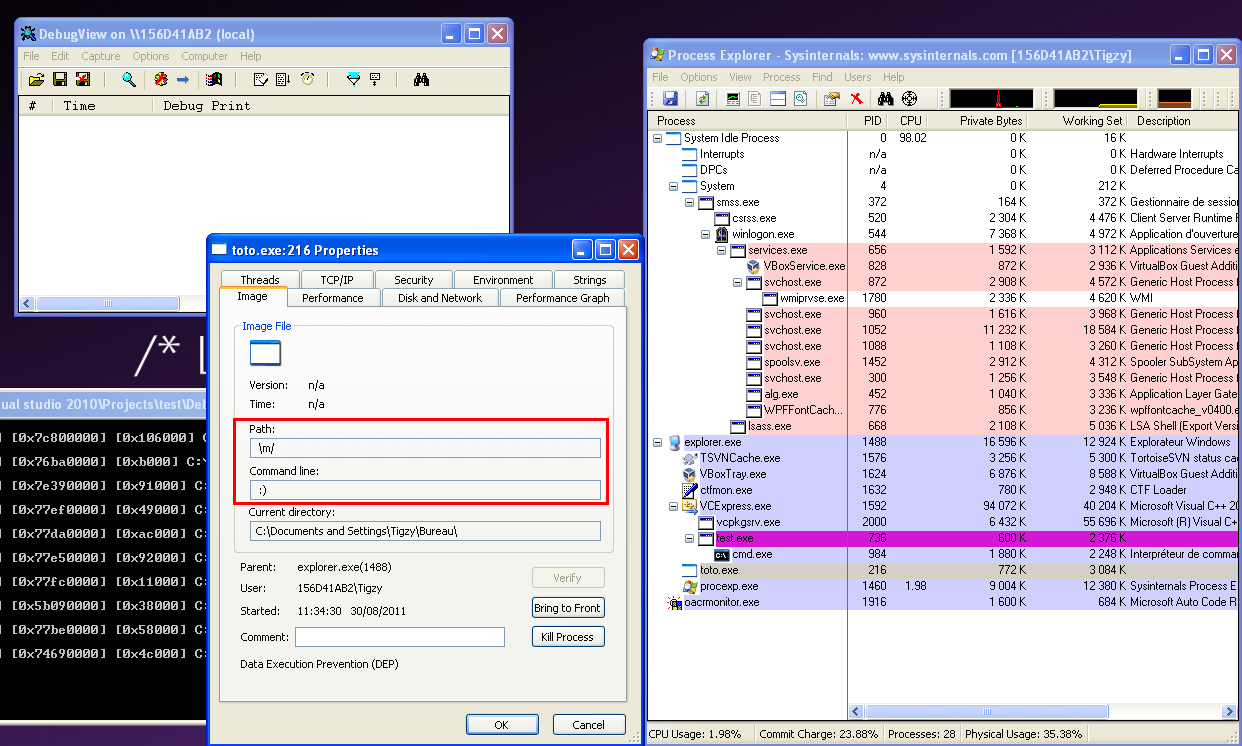This screenshot has height=746, width=1242.
Task: Open the Process menu in Process Explorer
Action: (x=781, y=77)
